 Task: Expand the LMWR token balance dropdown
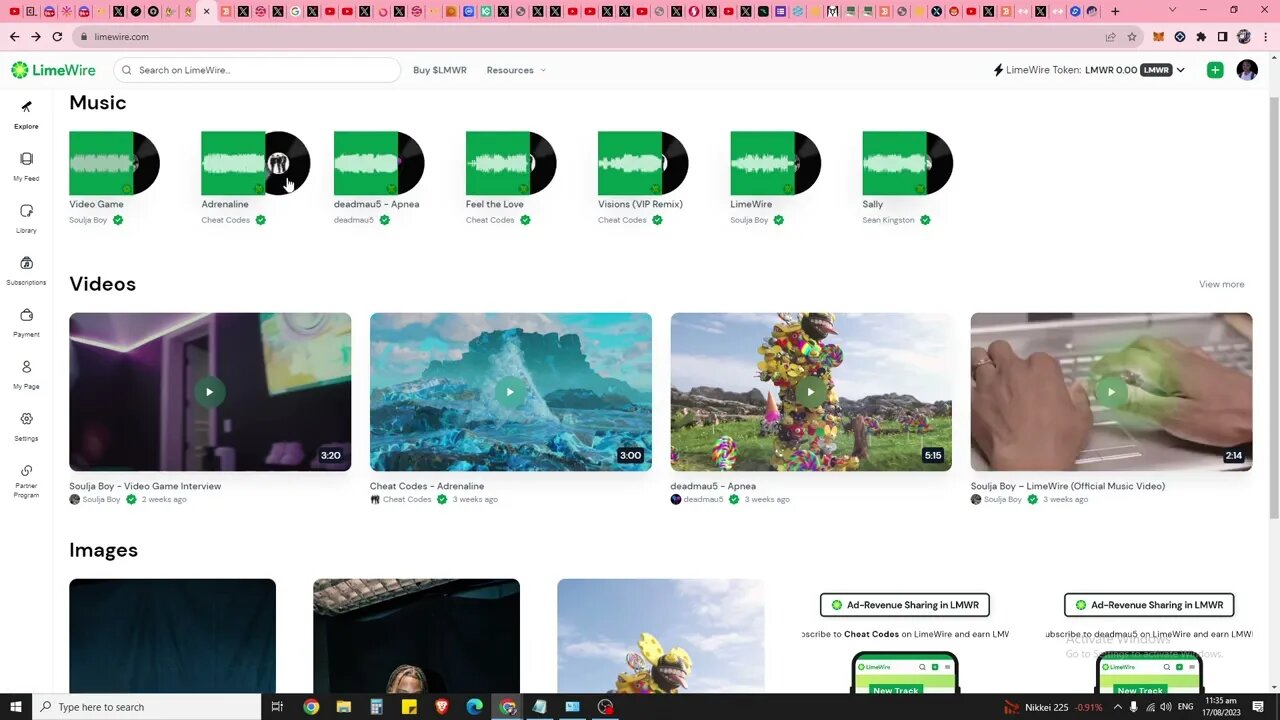(x=1180, y=70)
